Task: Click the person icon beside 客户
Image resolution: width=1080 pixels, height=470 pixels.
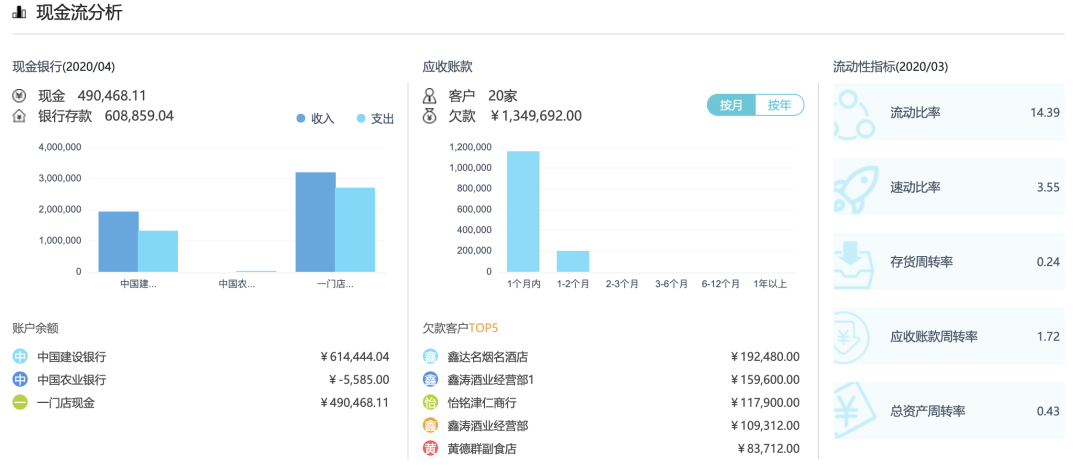Action: [x=430, y=96]
